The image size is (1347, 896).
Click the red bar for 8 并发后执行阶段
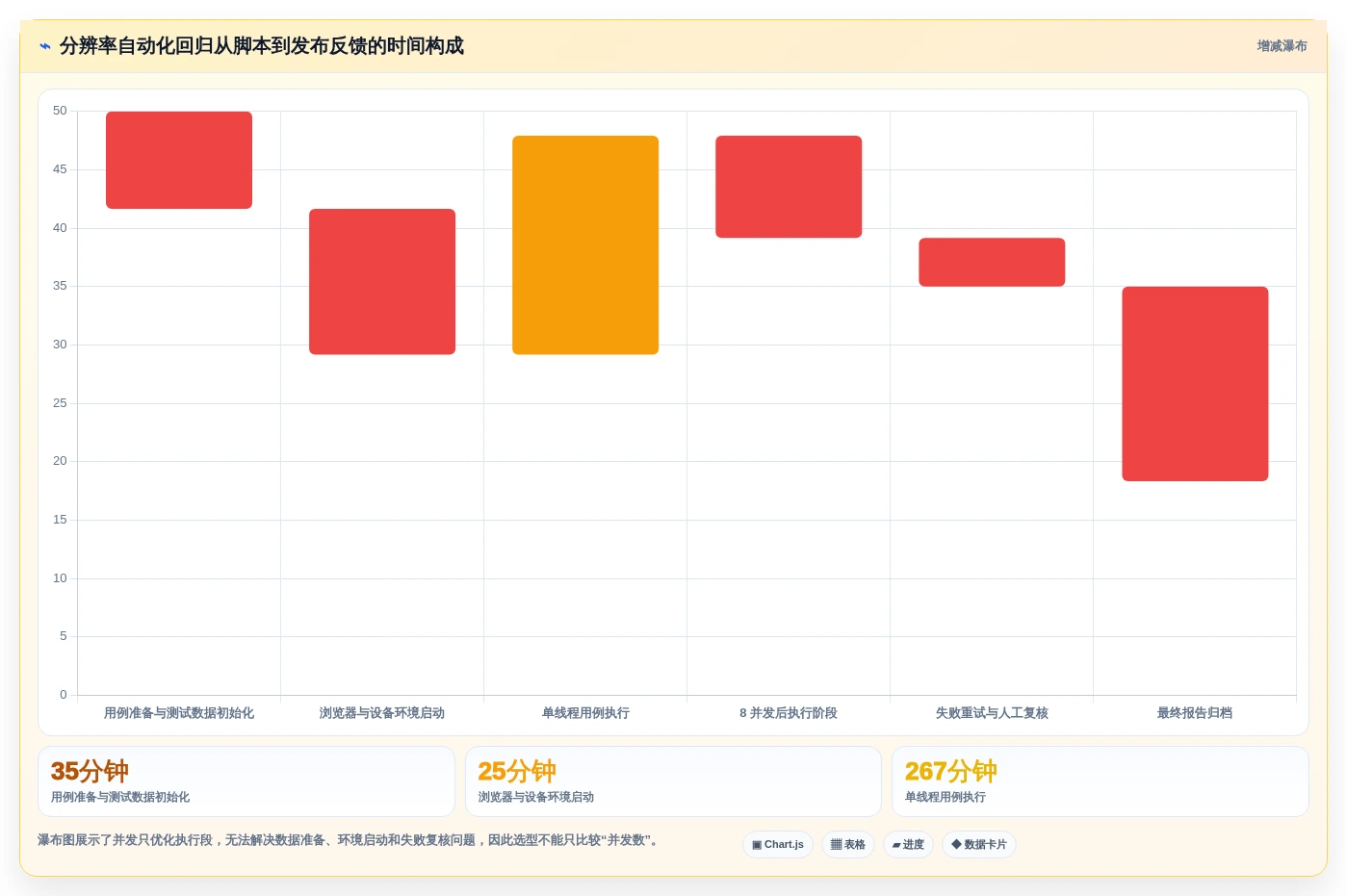(789, 187)
